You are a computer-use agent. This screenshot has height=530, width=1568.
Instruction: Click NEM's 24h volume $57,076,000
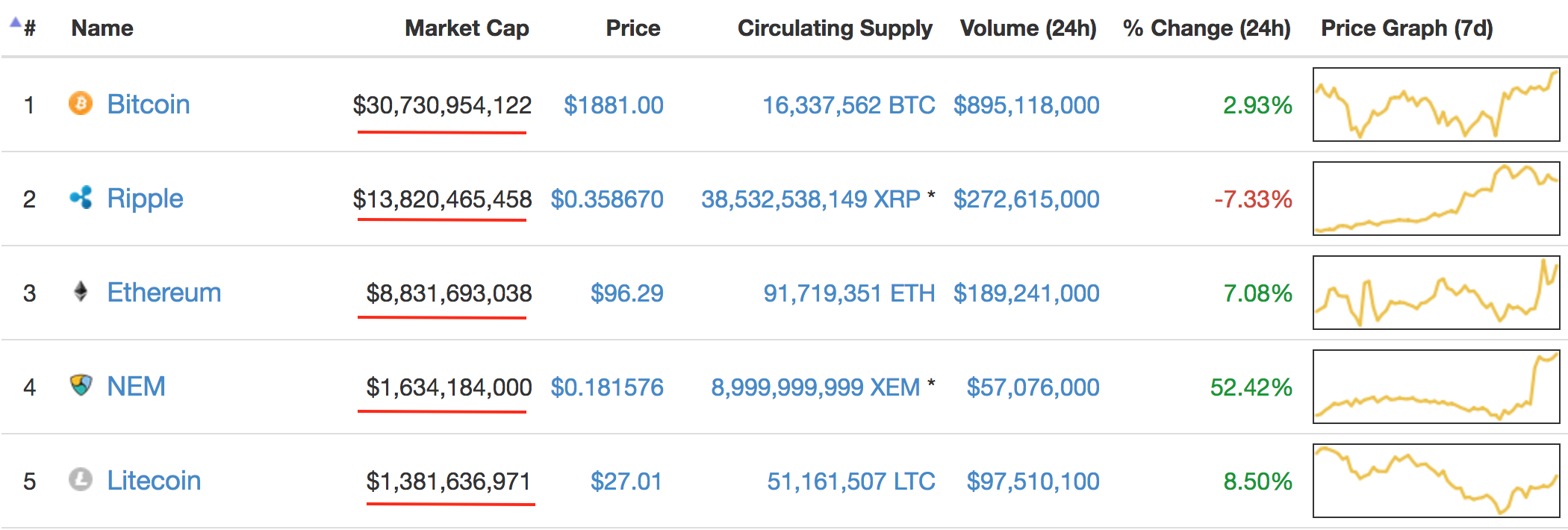coord(1033,387)
